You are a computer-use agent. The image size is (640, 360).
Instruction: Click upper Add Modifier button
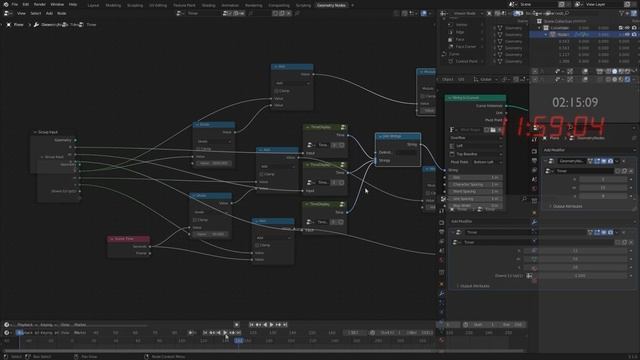pyautogui.click(x=588, y=150)
